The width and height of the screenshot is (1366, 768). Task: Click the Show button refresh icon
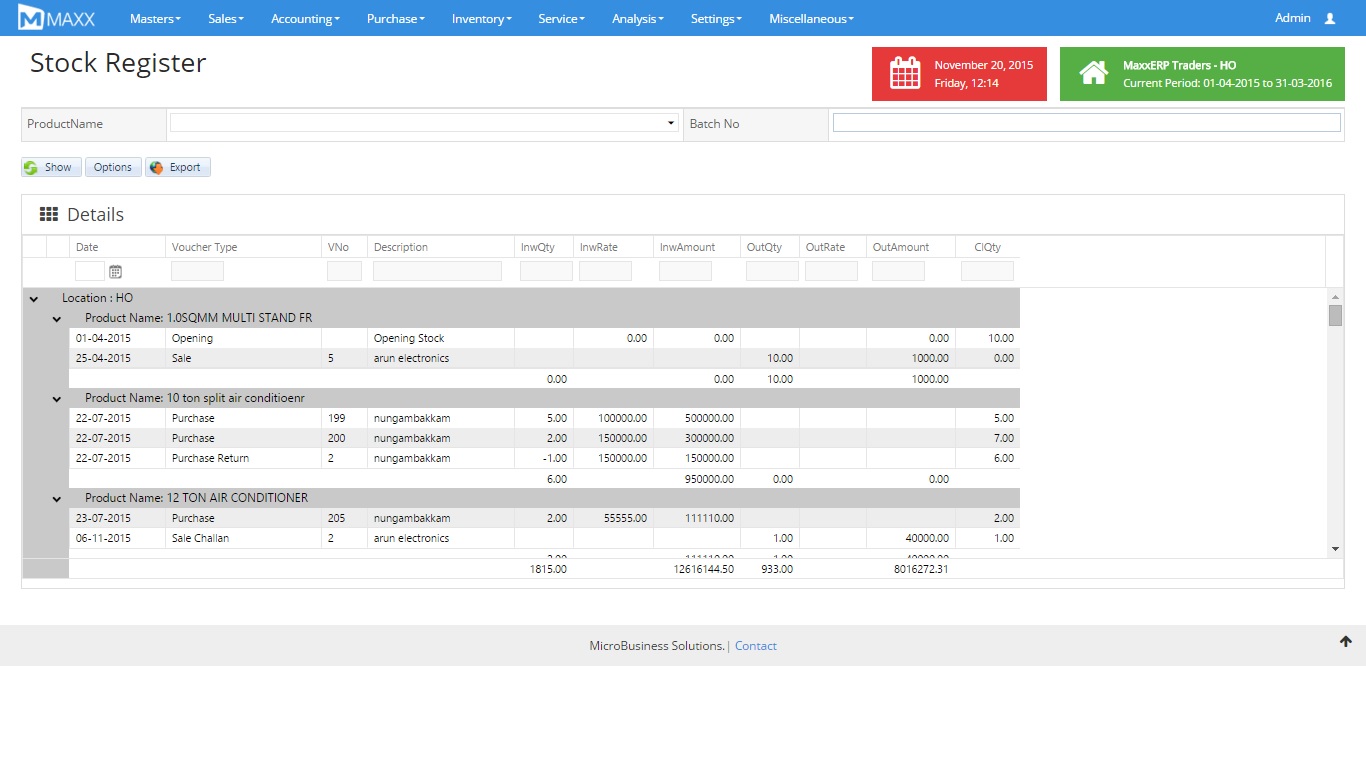coord(31,167)
